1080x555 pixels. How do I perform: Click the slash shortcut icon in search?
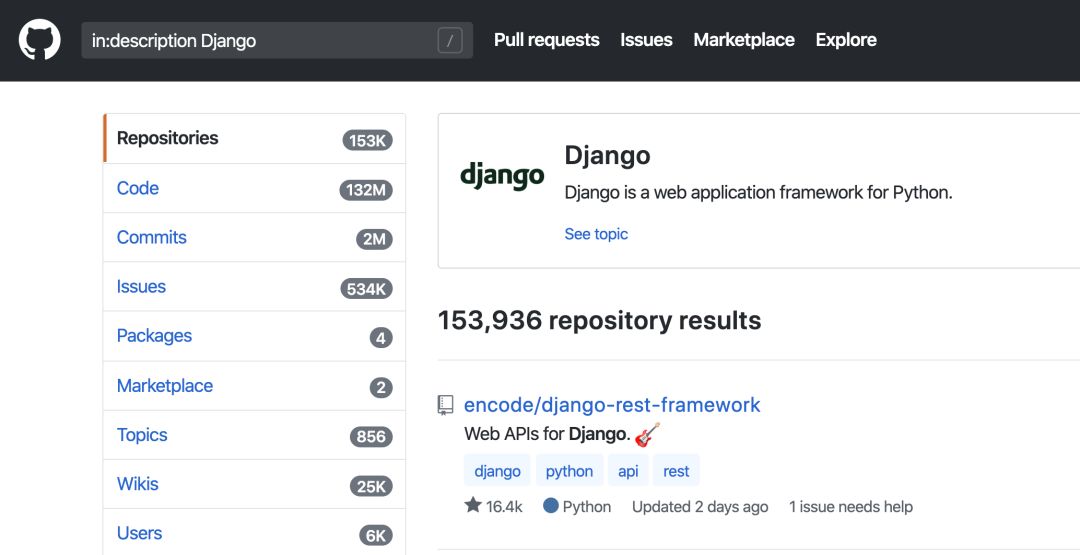[450, 41]
